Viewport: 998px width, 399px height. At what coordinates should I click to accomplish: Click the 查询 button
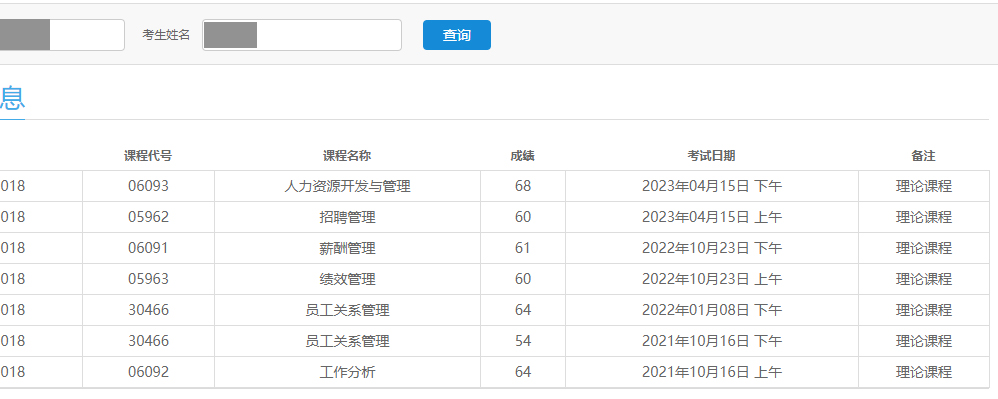[456, 35]
